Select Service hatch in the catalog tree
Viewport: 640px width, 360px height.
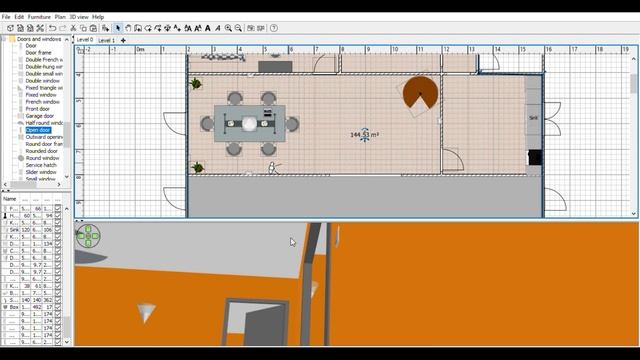tap(41, 165)
